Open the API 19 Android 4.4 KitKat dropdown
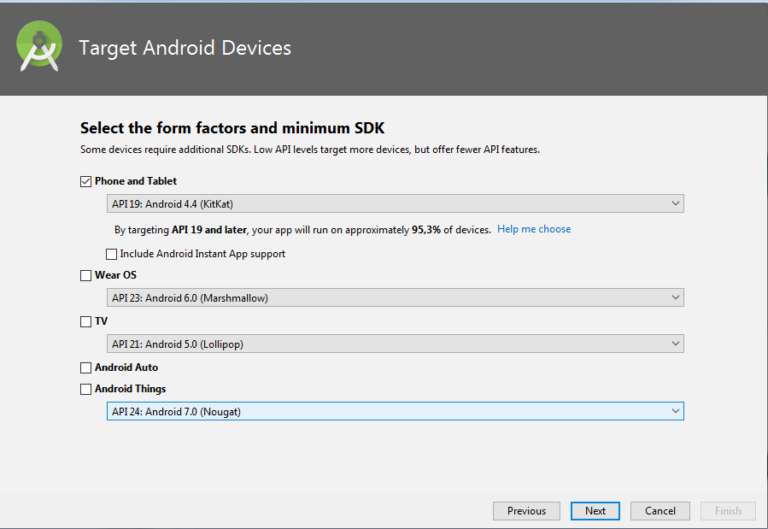Screen dimensions: 768x529 (x=395, y=204)
